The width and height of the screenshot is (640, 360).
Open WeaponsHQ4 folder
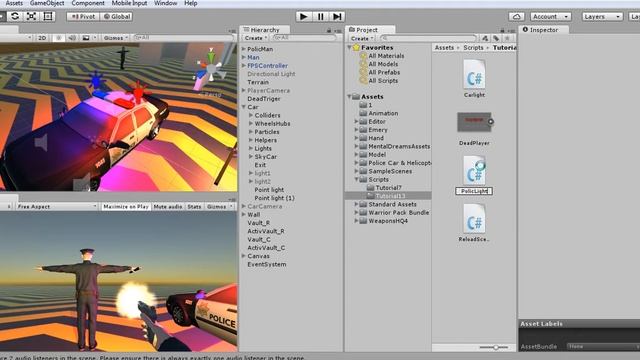(x=388, y=221)
